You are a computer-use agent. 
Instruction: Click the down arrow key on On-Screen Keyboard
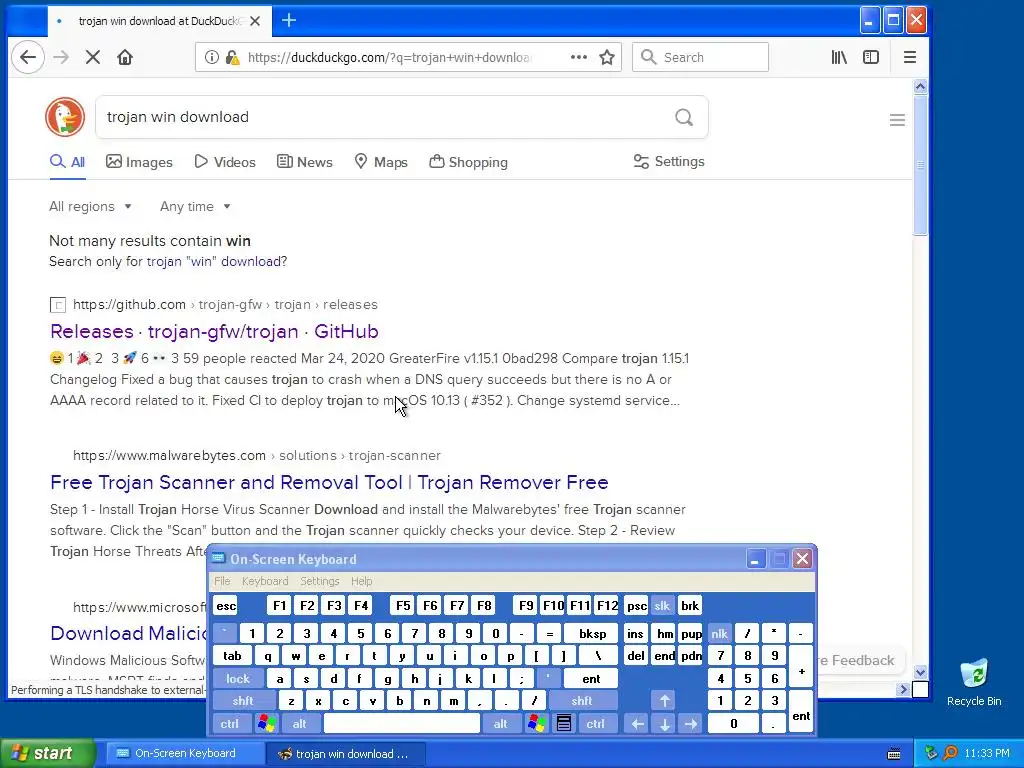[x=664, y=724]
